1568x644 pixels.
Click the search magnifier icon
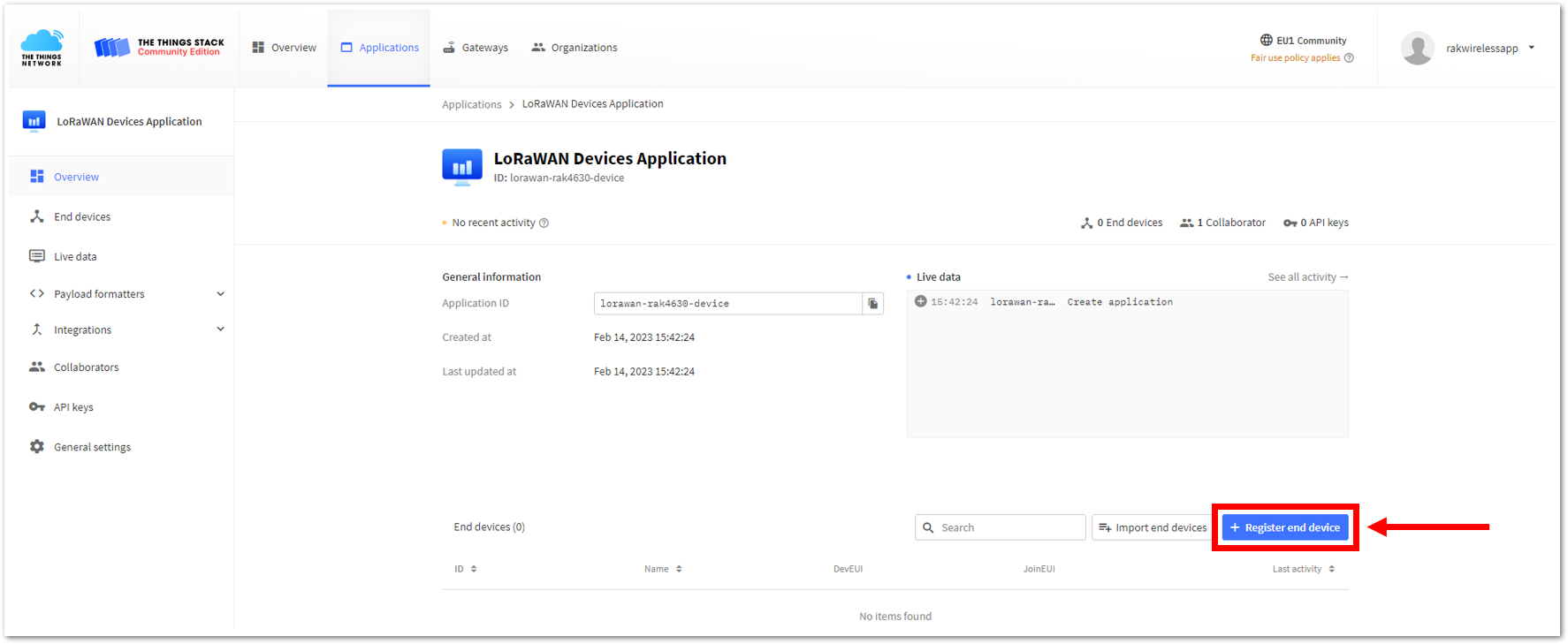click(928, 527)
